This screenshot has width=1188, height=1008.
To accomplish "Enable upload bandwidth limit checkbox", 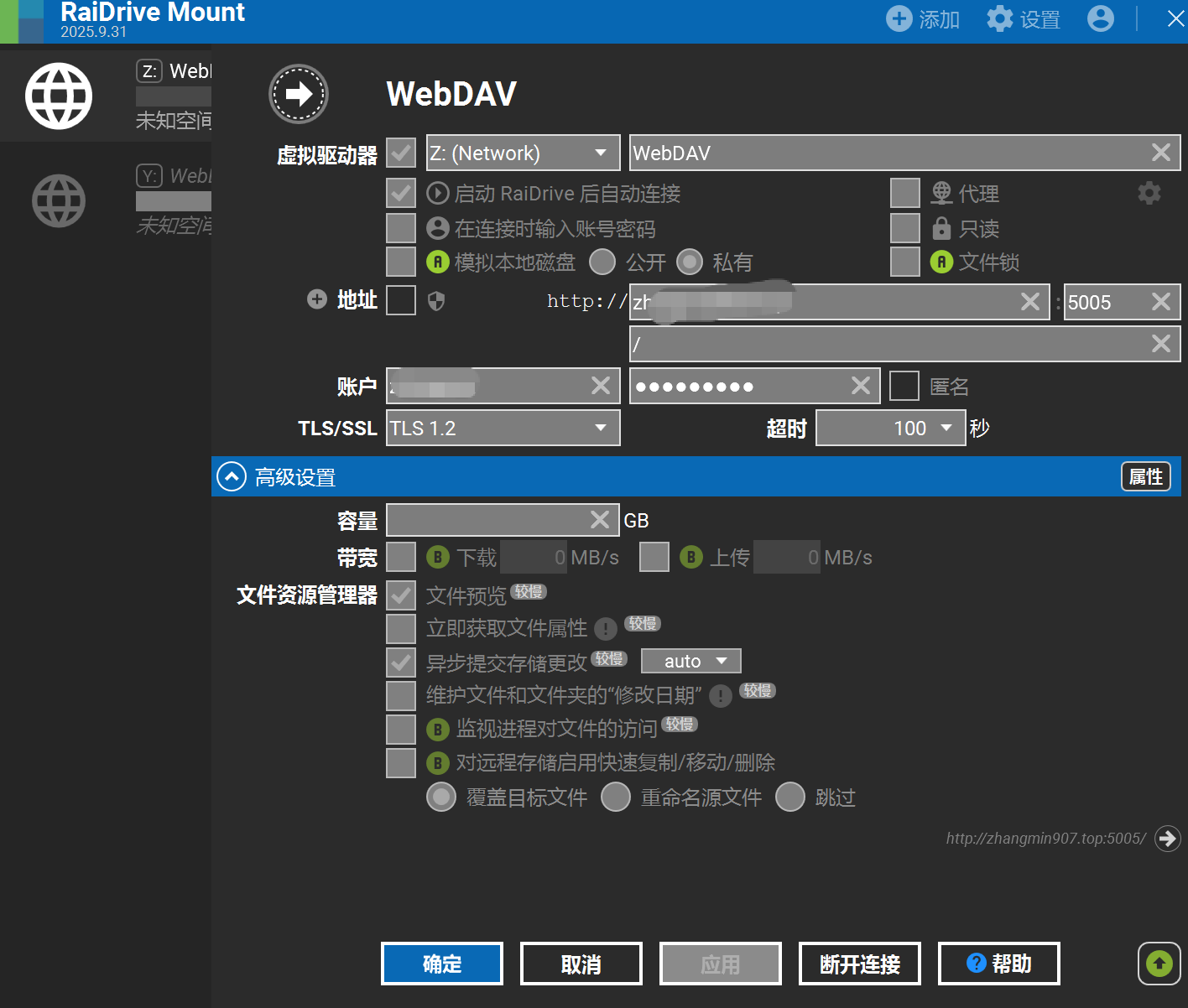I will tap(654, 557).
